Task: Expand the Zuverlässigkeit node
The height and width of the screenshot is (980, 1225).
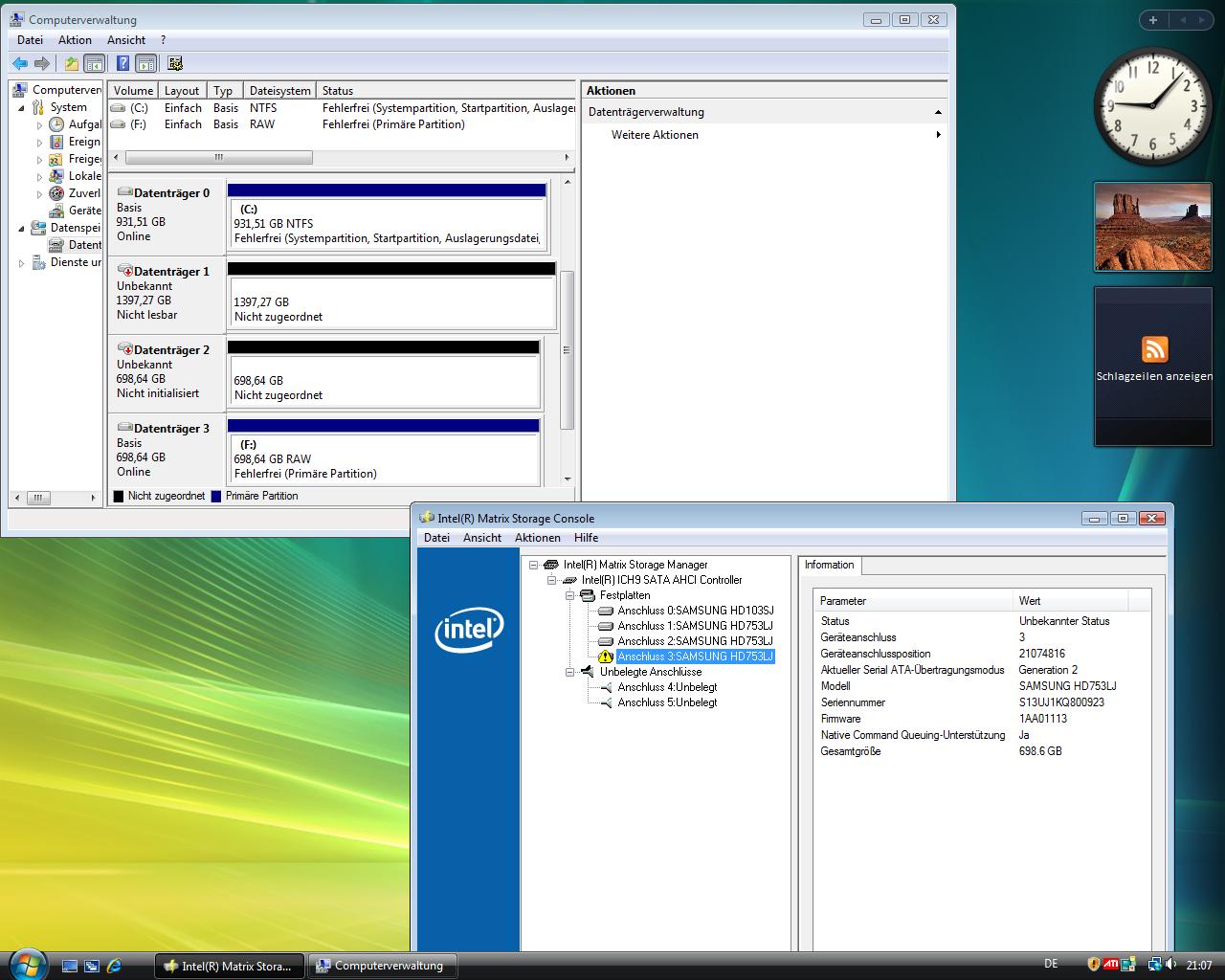Action: pos(39,194)
